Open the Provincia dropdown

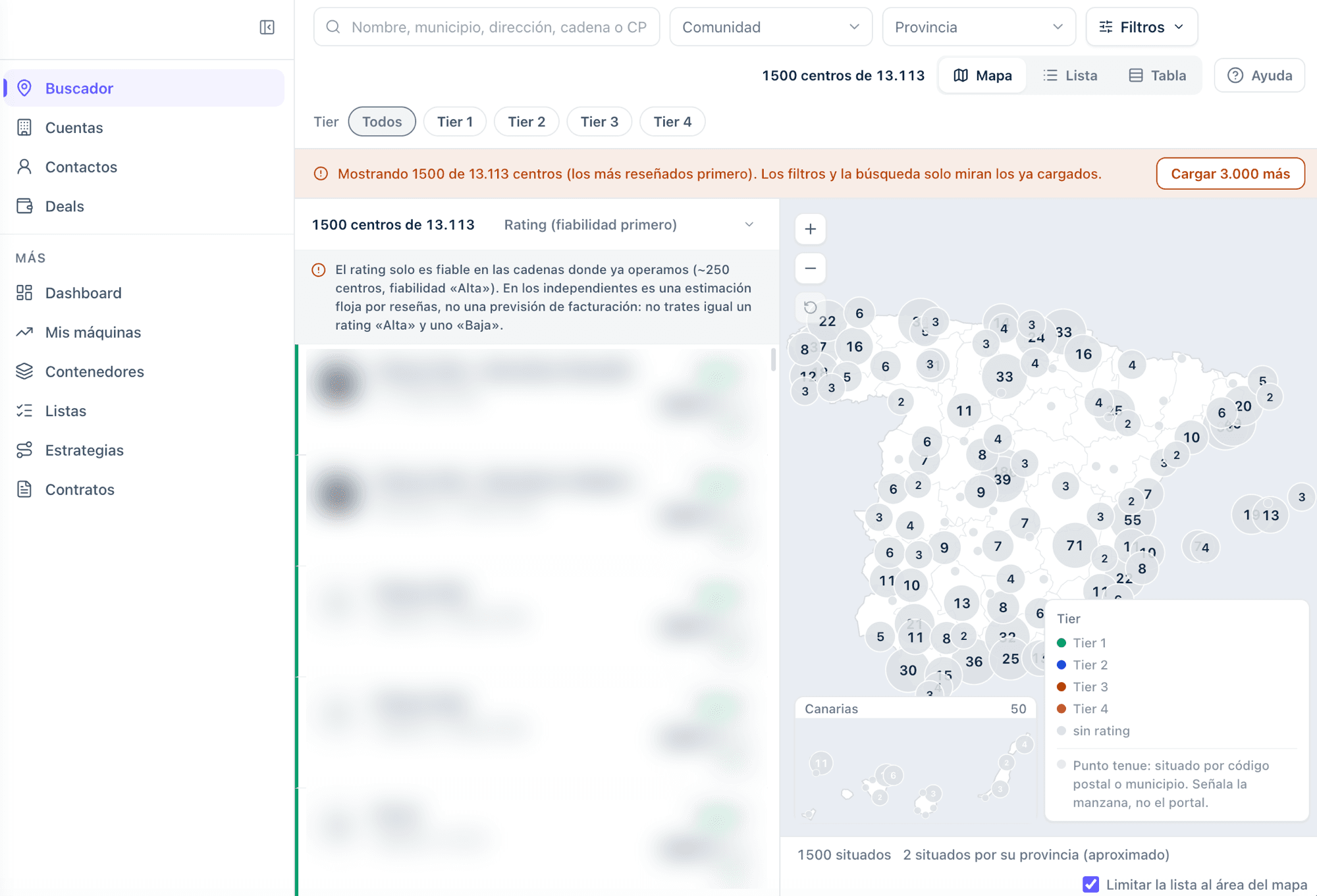tap(979, 27)
